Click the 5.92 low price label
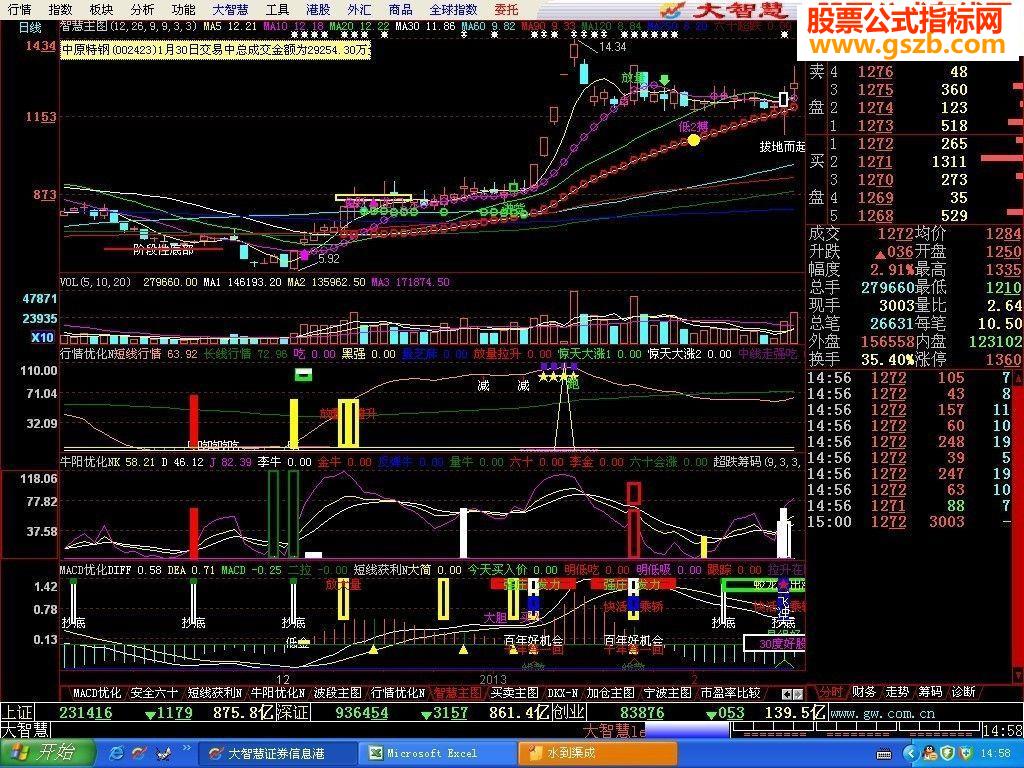This screenshot has width=1024, height=768. pyautogui.click(x=328, y=259)
